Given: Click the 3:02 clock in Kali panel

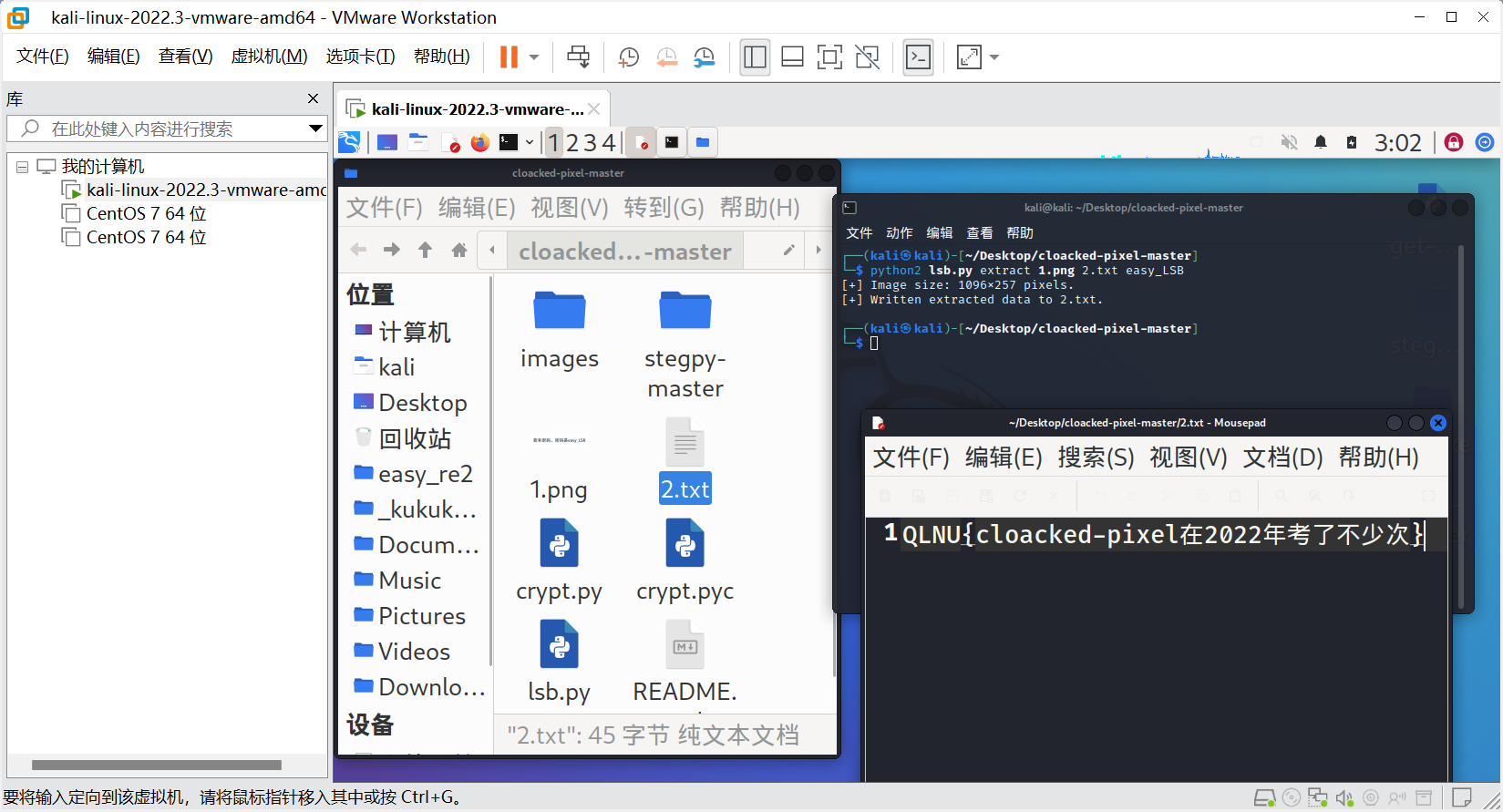Looking at the screenshot, I should click(1398, 142).
